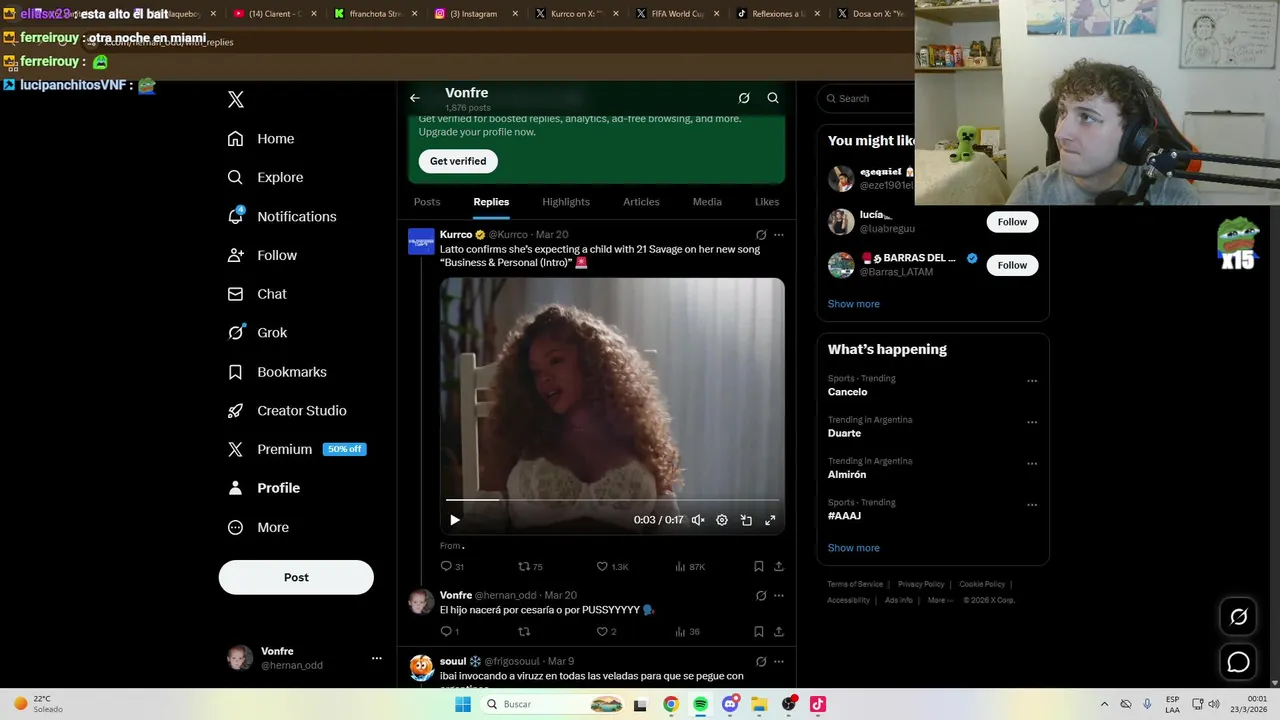Image resolution: width=1280 pixels, height=720 pixels.
Task: Bookmark Vonfre's reply
Action: click(759, 631)
